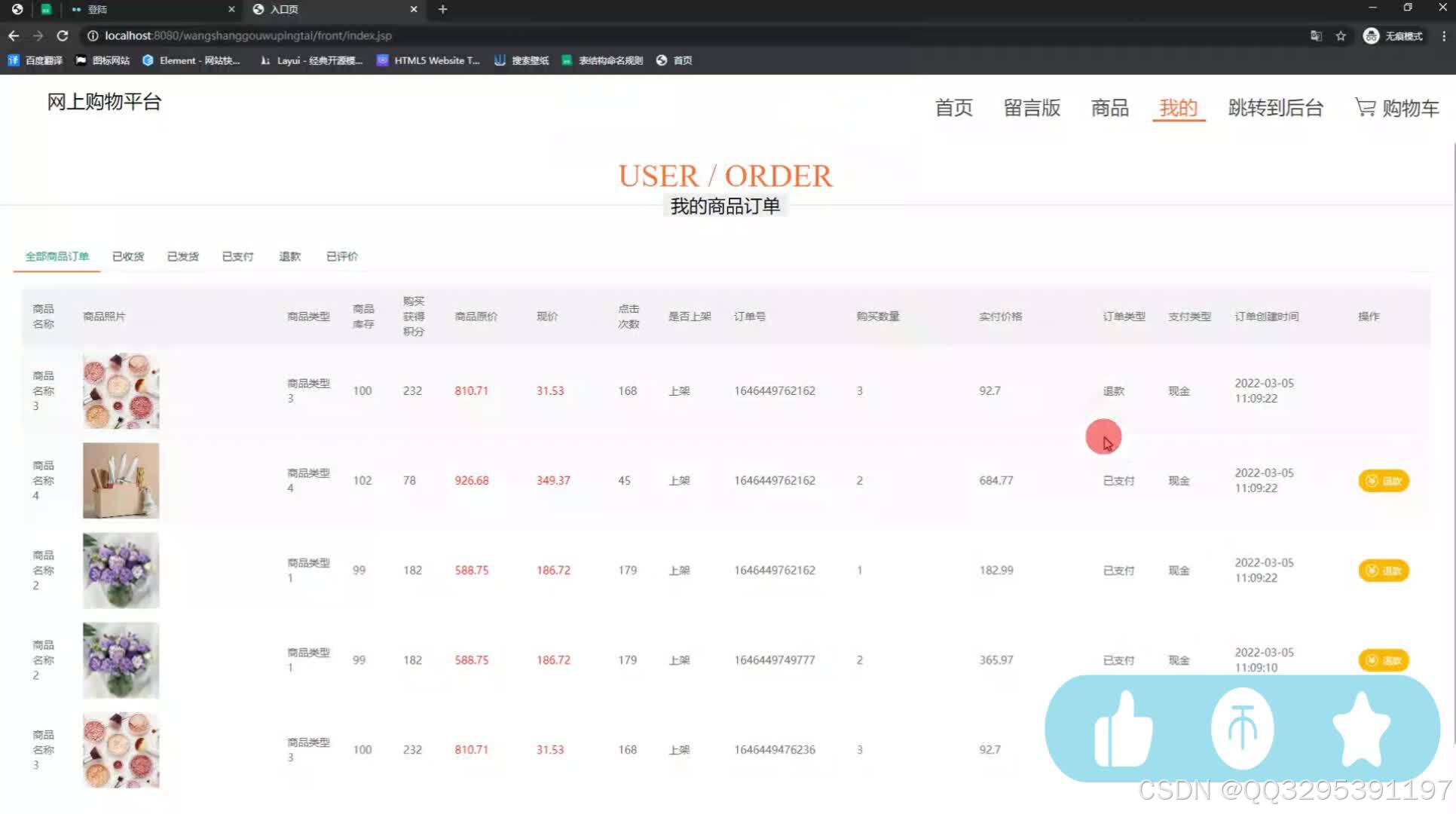Screen dimensions: 1456x814
Task: Open the 我的 navigation item
Action: click(x=1179, y=108)
